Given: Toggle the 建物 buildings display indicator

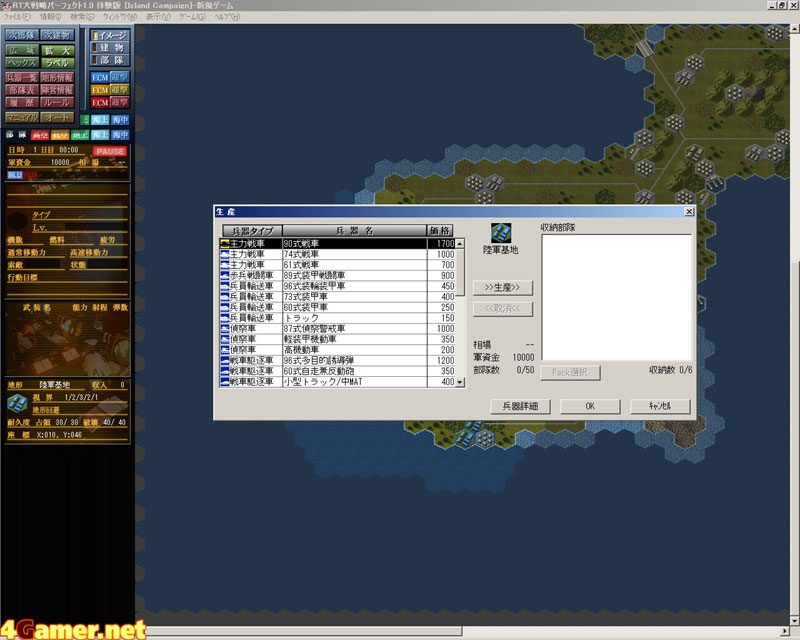Looking at the screenshot, I should tap(110, 47).
